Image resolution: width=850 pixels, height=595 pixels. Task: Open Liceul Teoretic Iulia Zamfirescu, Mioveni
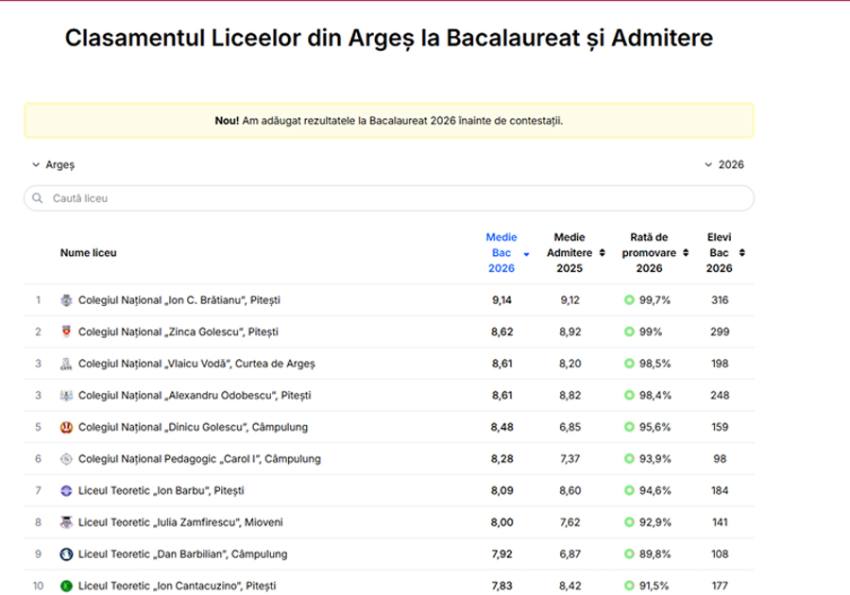pos(181,522)
